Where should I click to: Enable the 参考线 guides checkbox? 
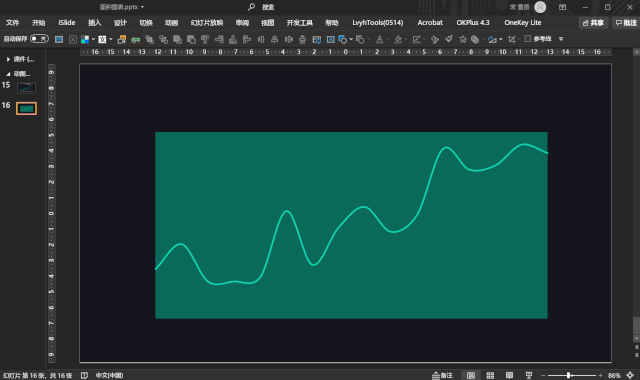[528, 39]
